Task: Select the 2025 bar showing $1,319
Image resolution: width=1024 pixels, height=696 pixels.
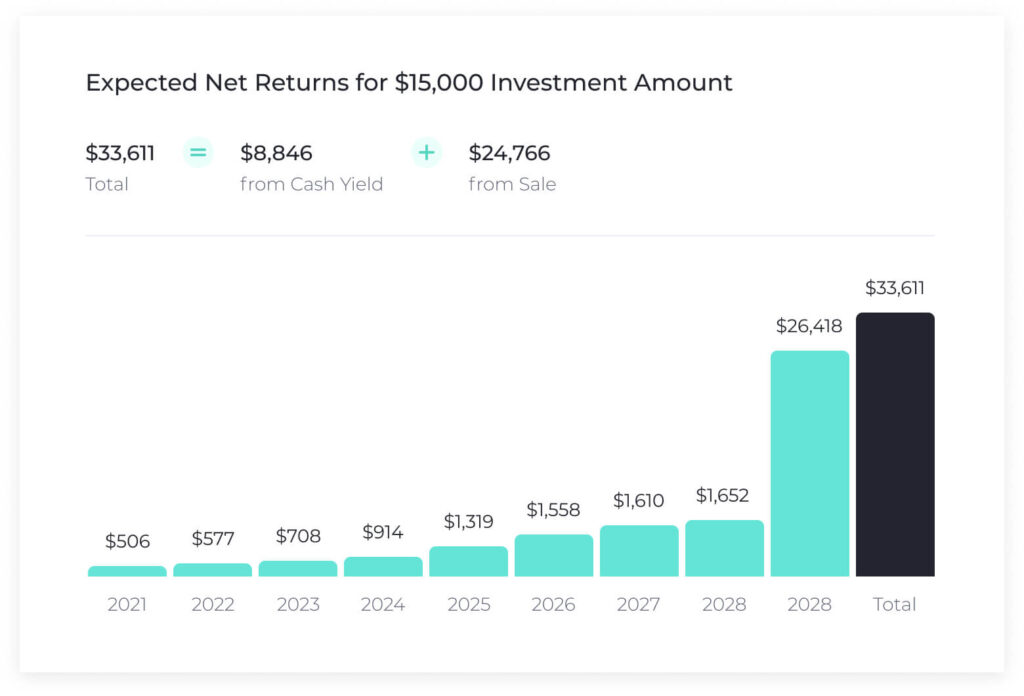Action: 468,561
